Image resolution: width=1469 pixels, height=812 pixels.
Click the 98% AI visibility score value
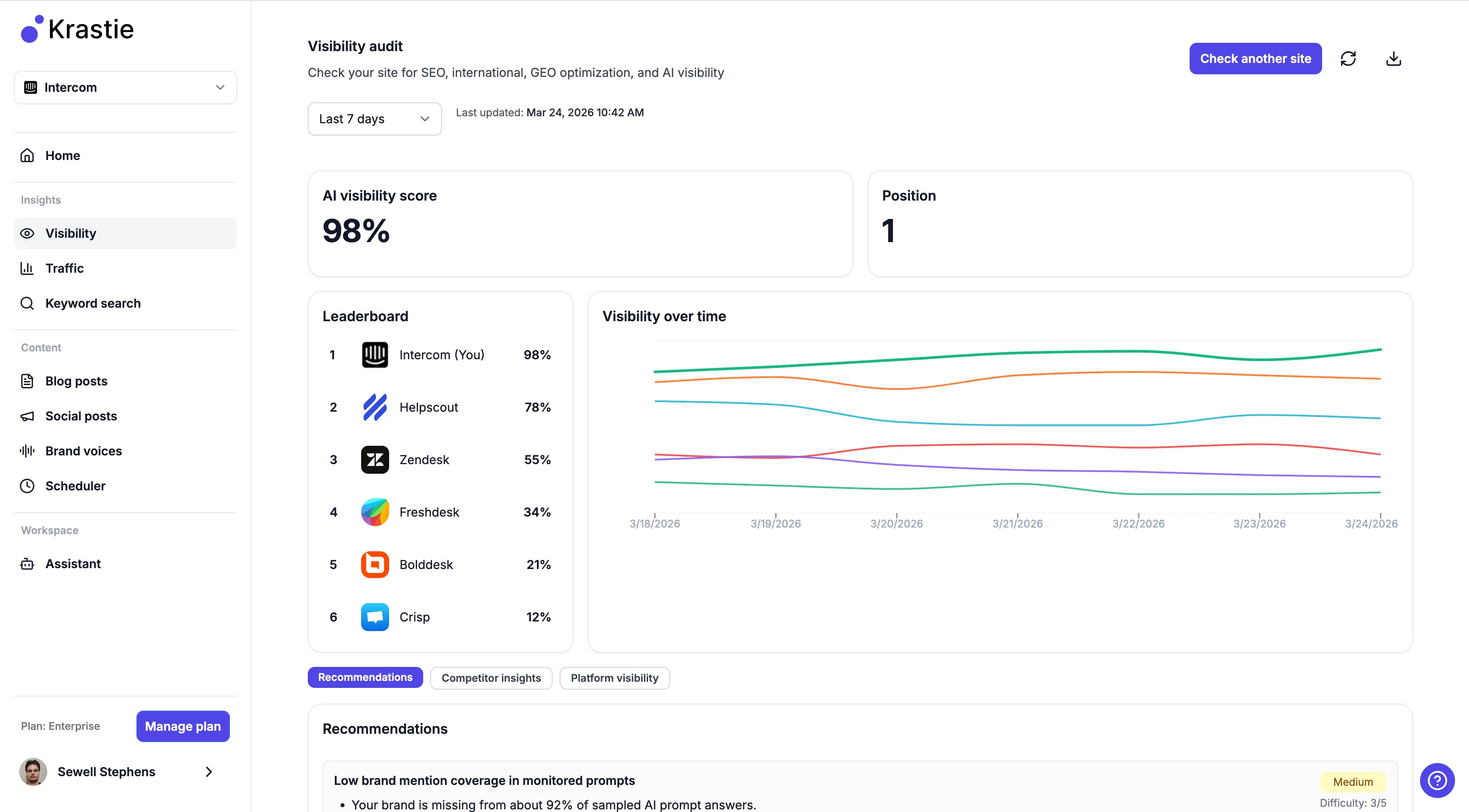[x=356, y=231]
